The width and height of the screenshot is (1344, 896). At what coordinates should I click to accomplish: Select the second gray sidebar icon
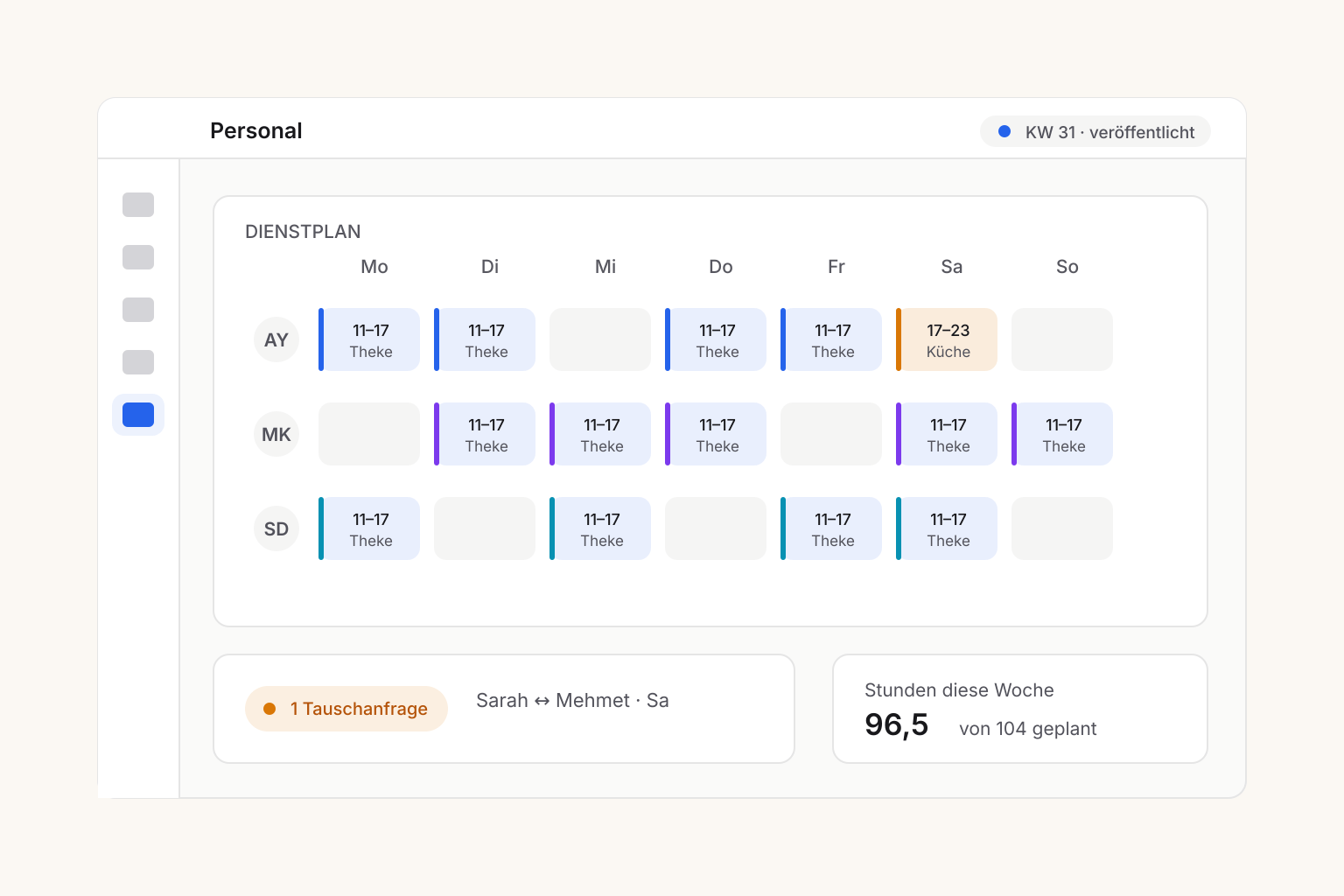138,257
